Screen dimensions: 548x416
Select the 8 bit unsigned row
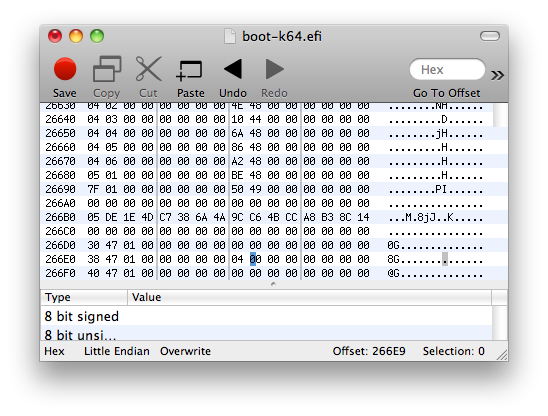(266, 333)
